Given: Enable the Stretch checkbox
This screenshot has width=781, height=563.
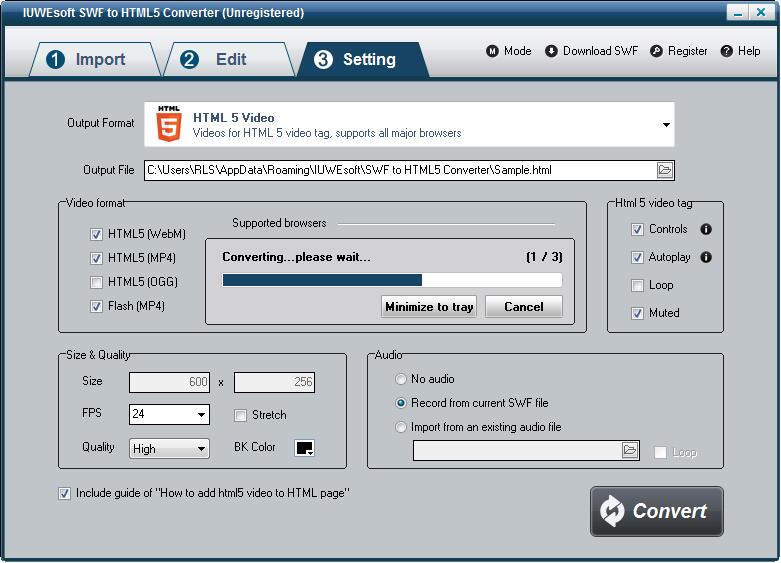Looking at the screenshot, I should click(x=240, y=415).
